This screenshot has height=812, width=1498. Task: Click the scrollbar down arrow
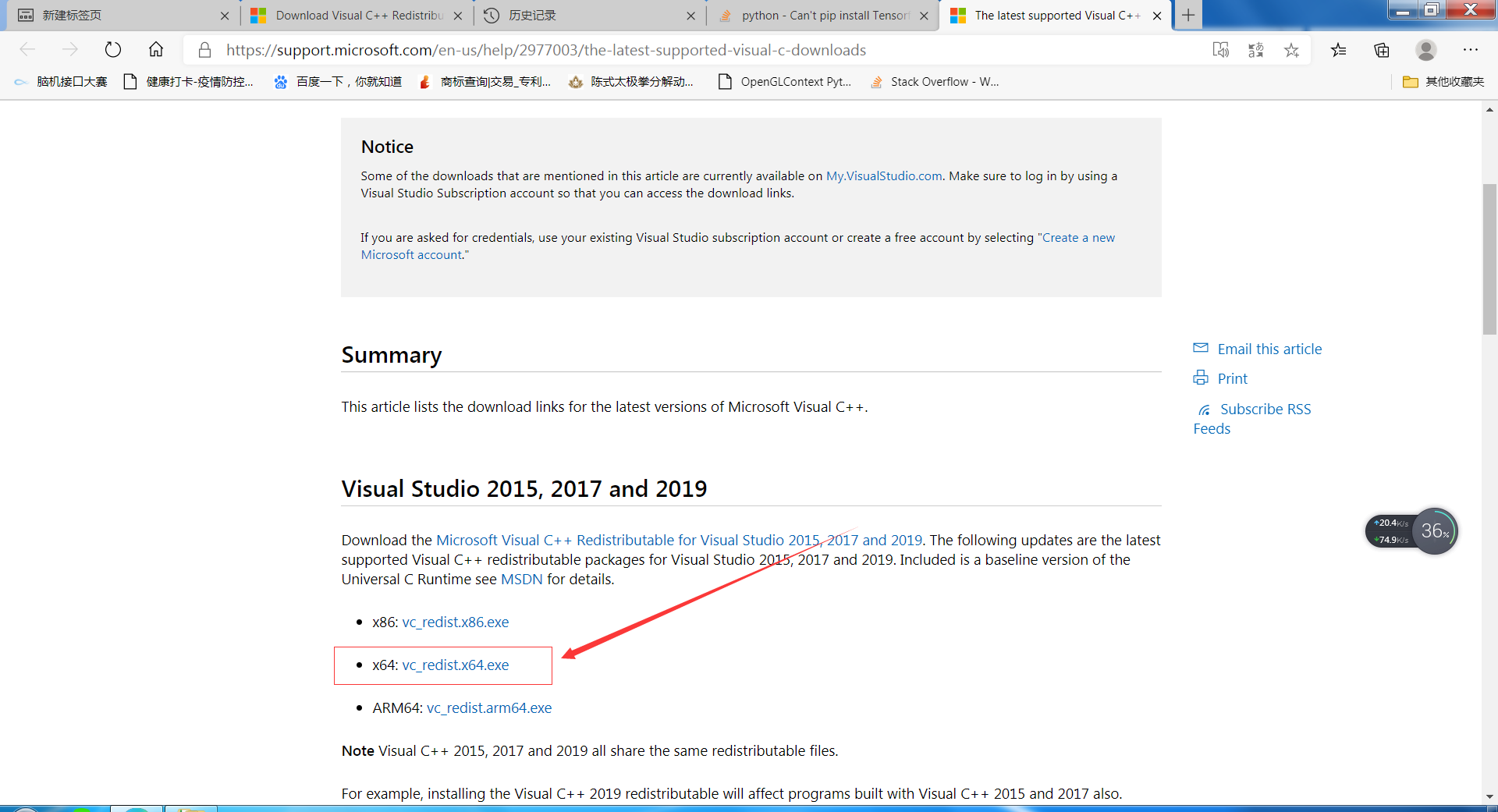[1490, 796]
